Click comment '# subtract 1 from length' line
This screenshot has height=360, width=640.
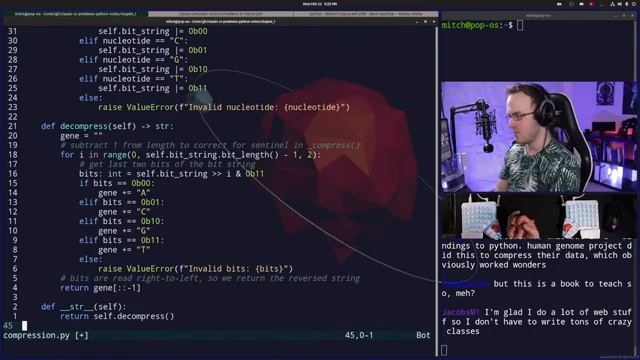[210, 145]
